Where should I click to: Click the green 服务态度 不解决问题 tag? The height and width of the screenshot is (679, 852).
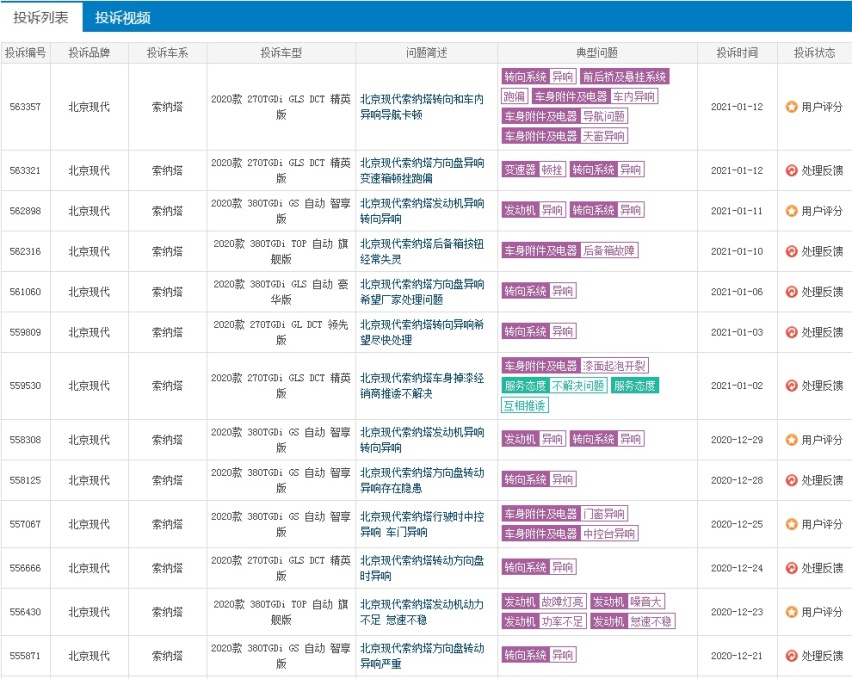click(x=554, y=386)
